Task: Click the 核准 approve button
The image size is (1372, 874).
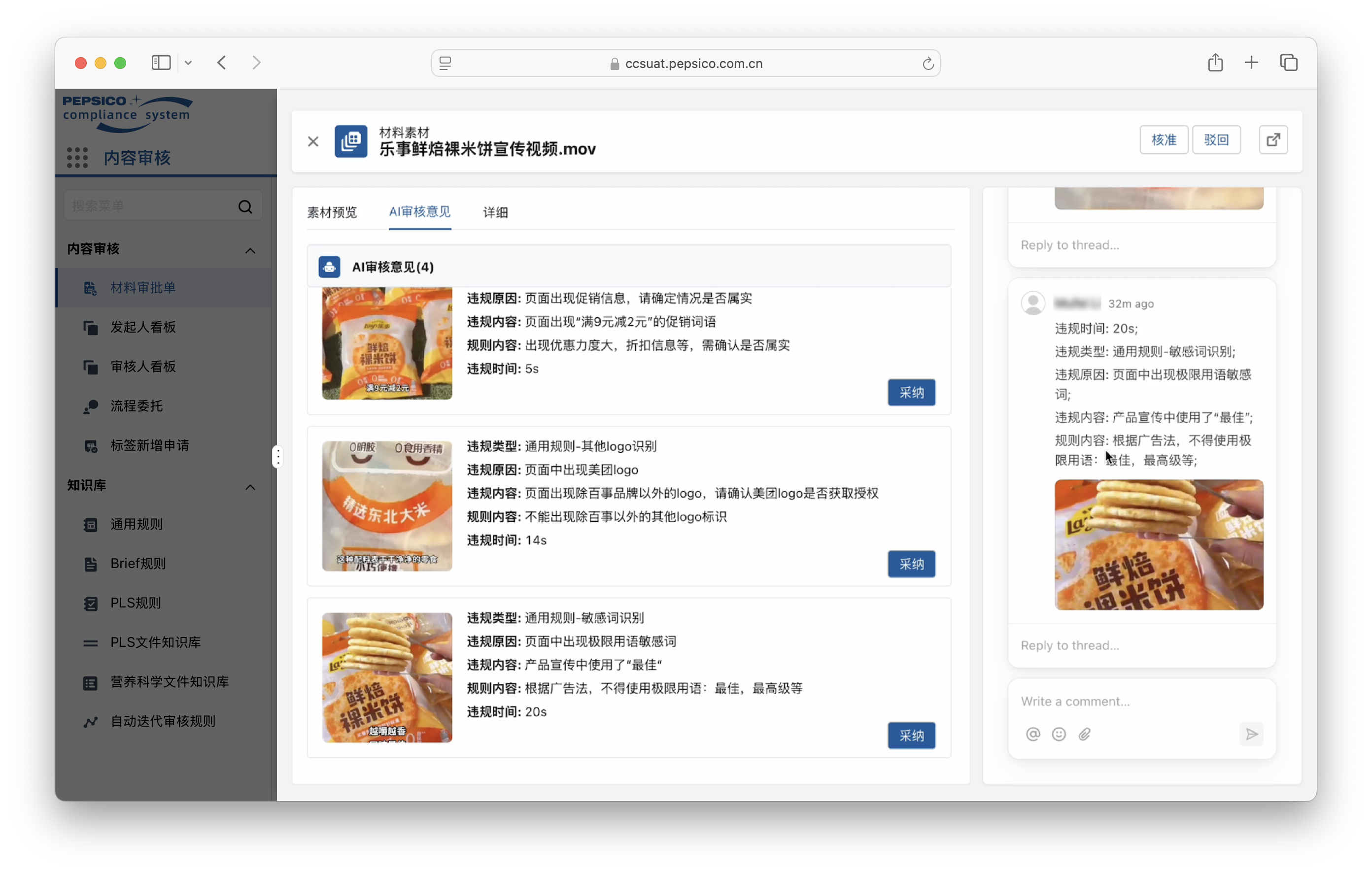Action: point(1164,139)
